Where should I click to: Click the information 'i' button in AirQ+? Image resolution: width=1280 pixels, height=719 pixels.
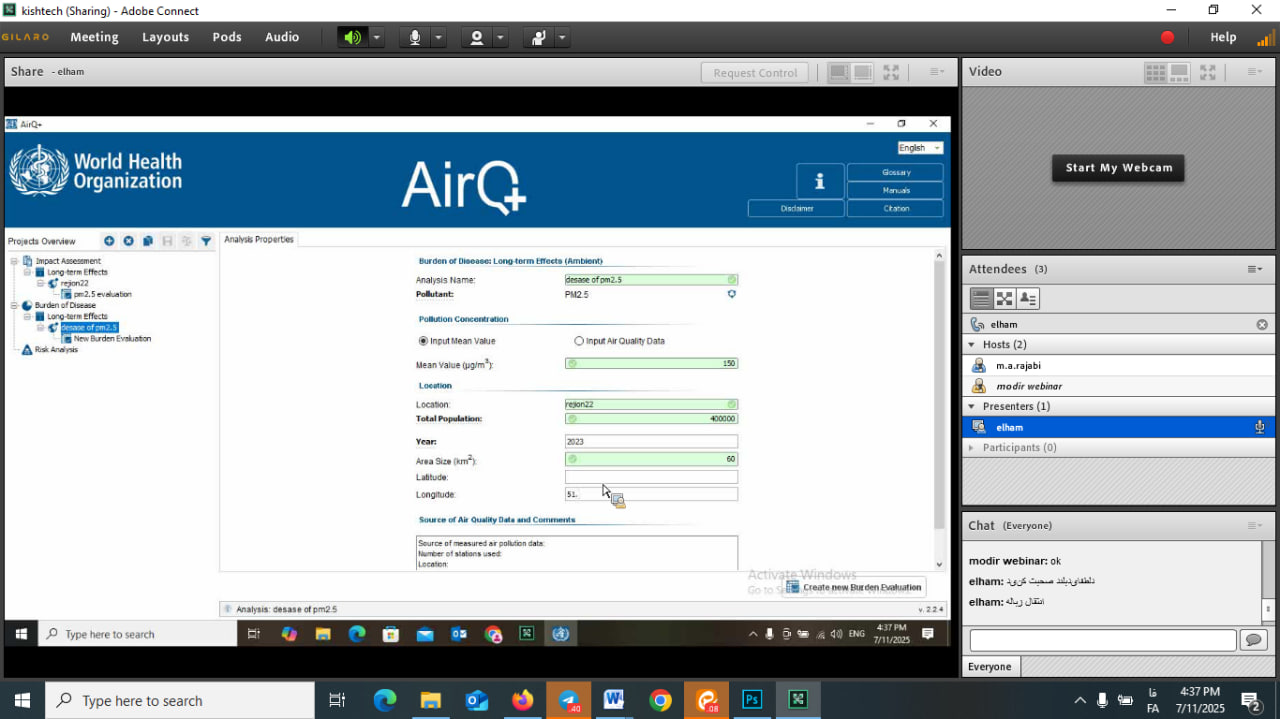coord(820,181)
